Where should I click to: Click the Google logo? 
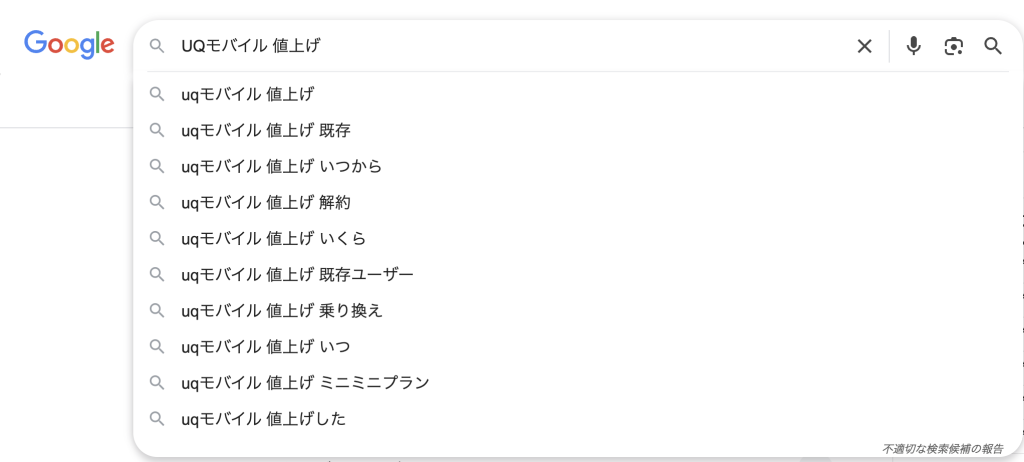pos(69,44)
